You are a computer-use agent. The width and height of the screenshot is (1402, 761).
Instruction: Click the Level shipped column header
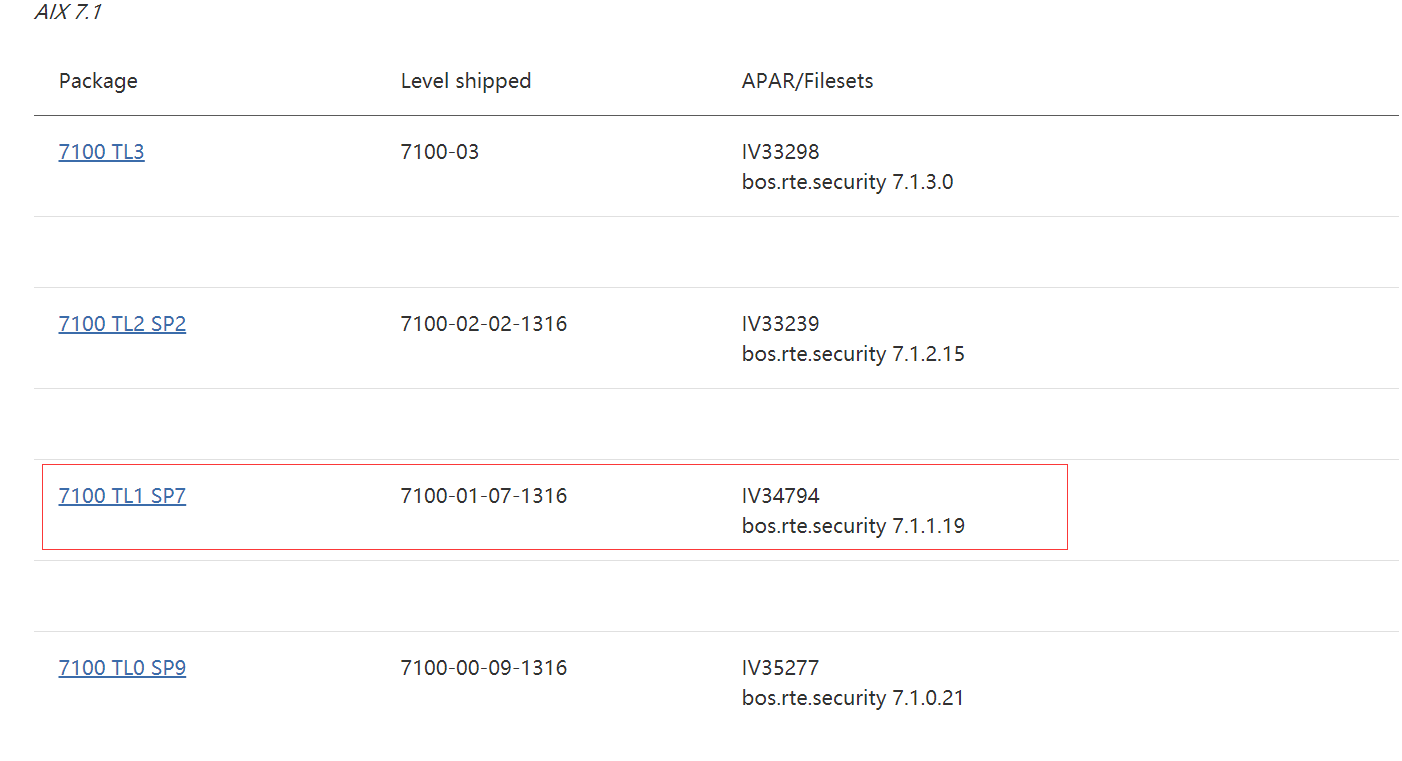(x=465, y=81)
